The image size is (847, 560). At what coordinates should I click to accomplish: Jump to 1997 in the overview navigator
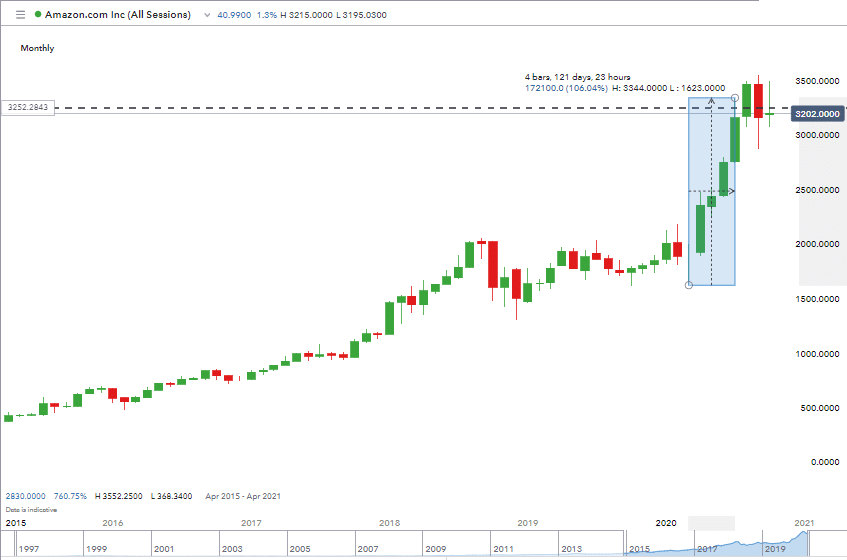click(x=29, y=549)
